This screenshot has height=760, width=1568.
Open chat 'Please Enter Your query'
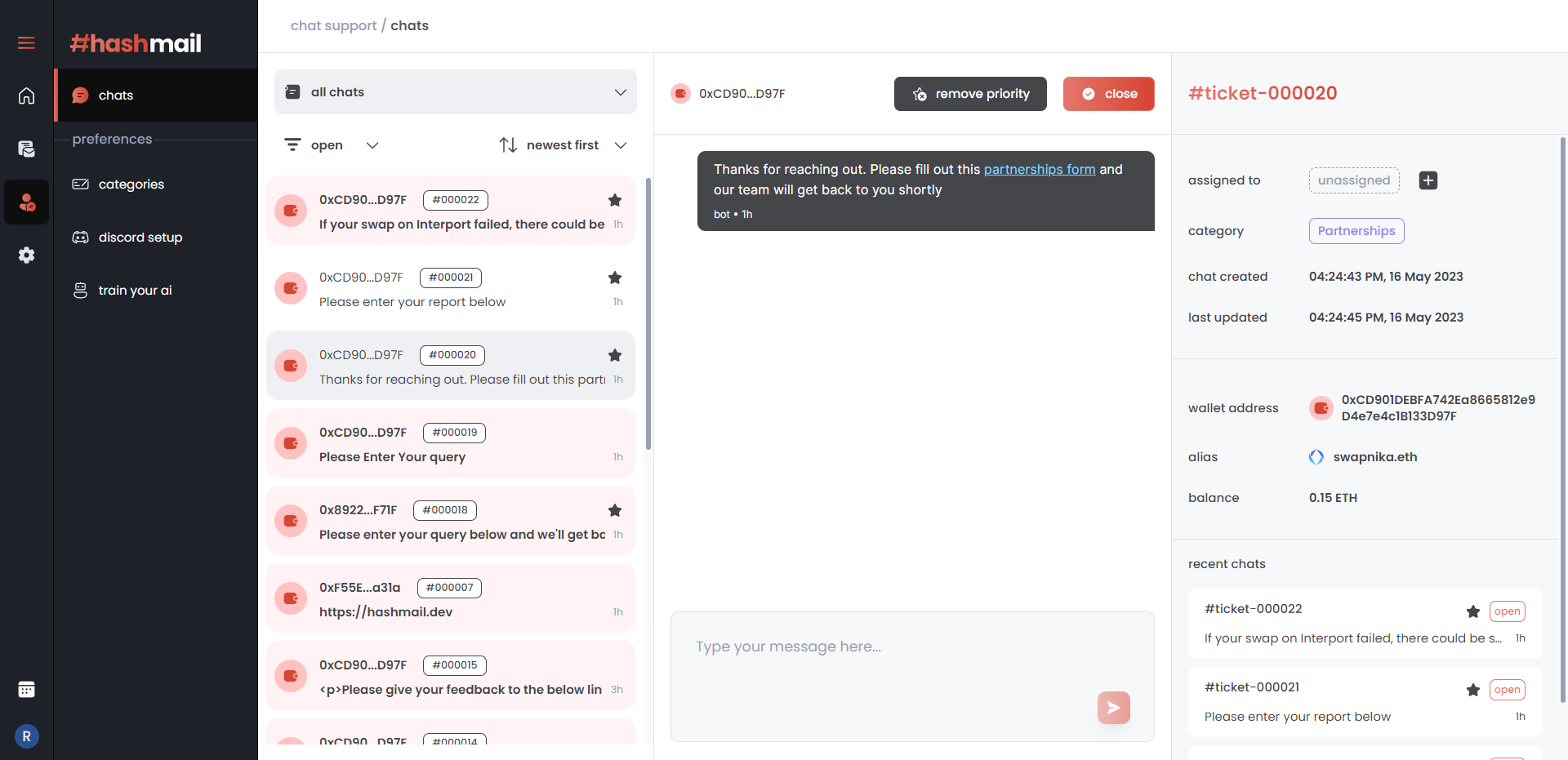point(451,443)
